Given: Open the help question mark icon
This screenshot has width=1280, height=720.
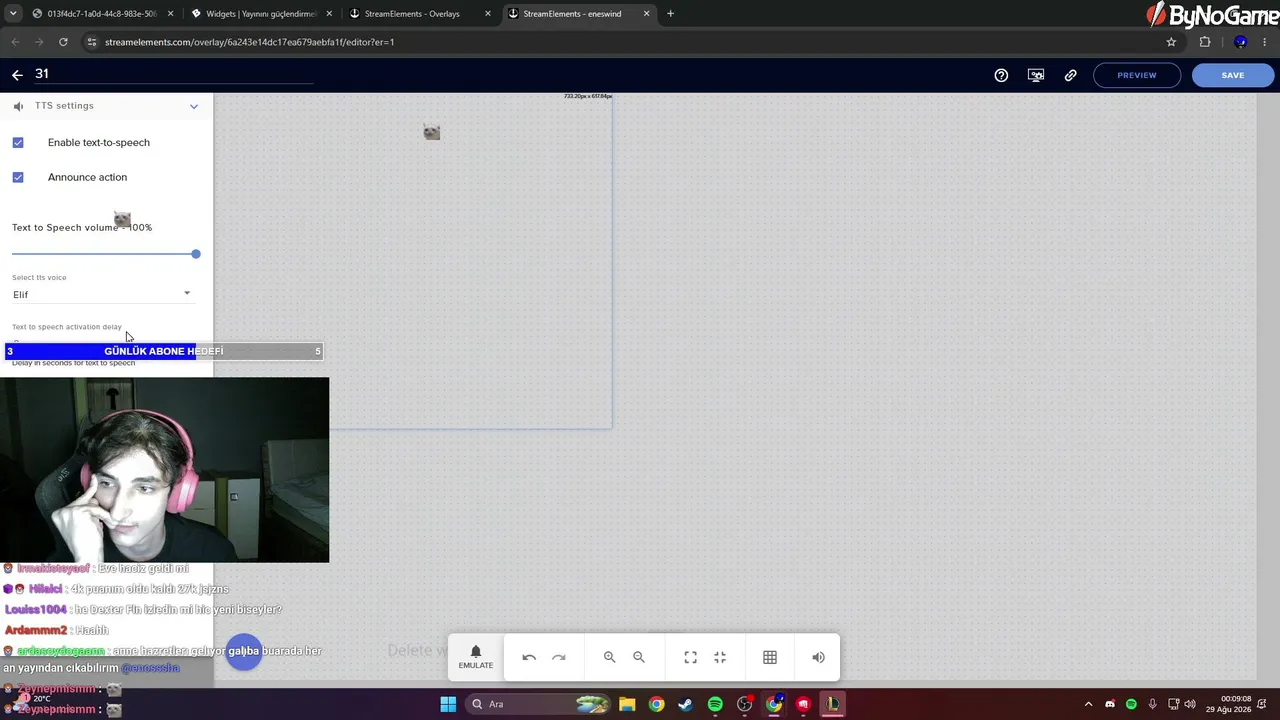Looking at the screenshot, I should (1001, 75).
